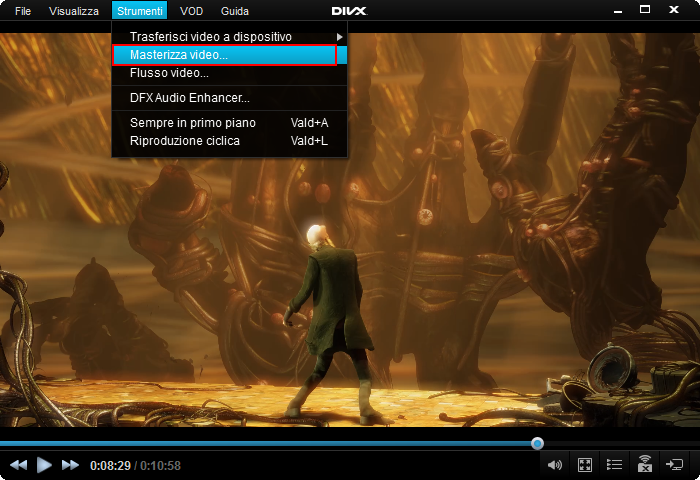700x480 pixels.
Task: Toggle Riproduzione ciclica
Action: [x=229, y=141]
